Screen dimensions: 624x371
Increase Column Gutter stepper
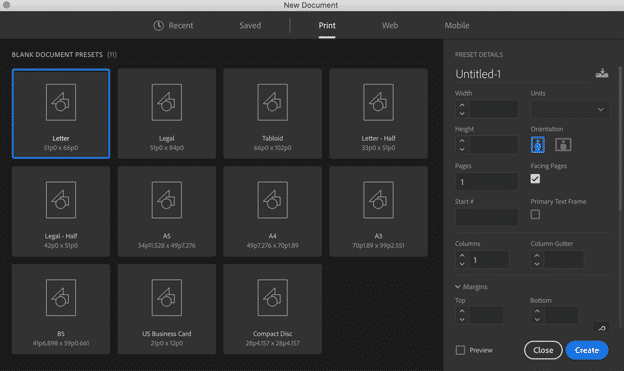coord(537,256)
